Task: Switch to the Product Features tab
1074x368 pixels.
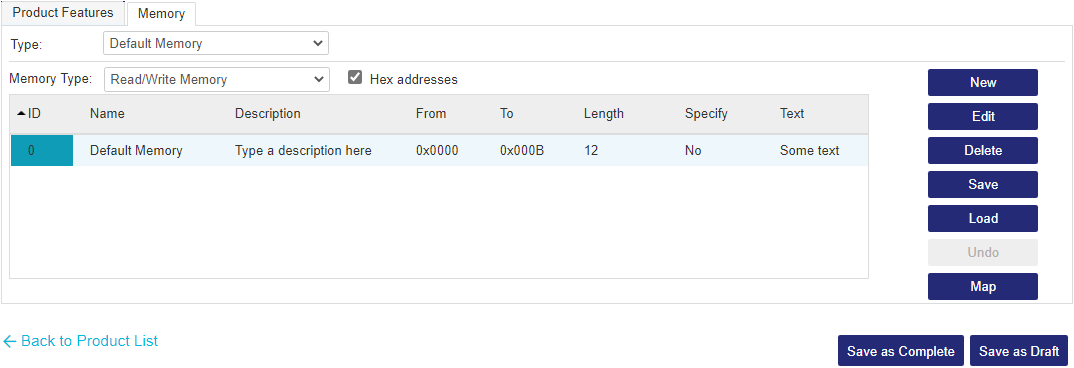Action: [63, 13]
